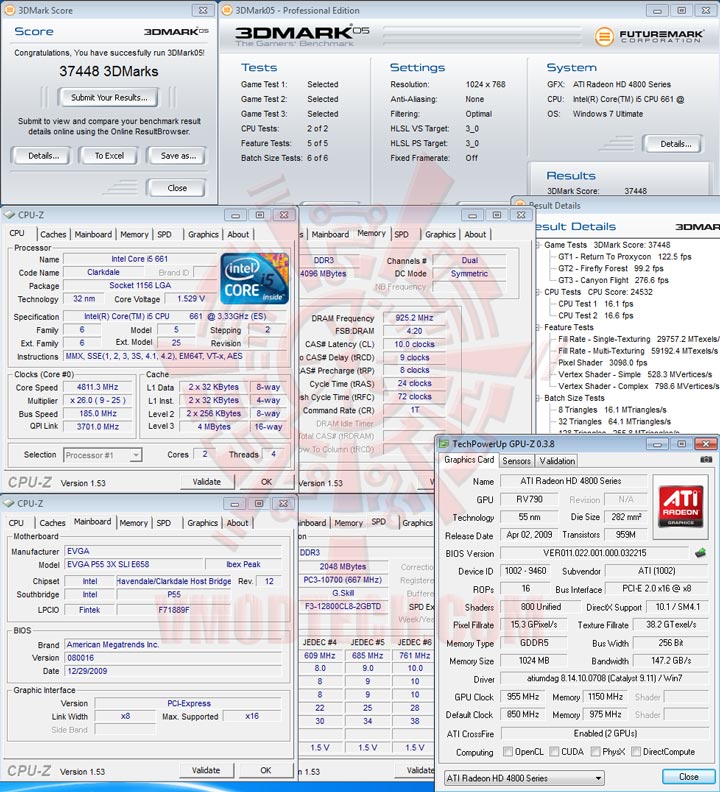Select the Pixel Shader 3098.0 fps row
This screenshot has width=720, height=792.
pyautogui.click(x=602, y=363)
